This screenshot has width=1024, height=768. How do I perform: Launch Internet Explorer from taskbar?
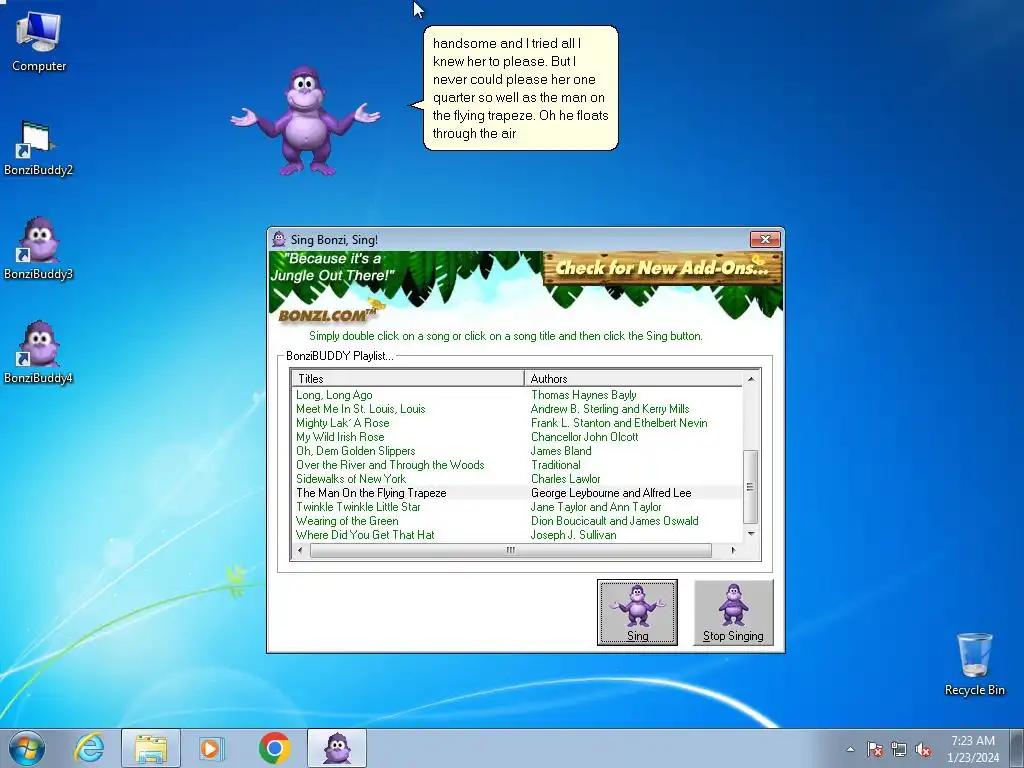coord(89,748)
